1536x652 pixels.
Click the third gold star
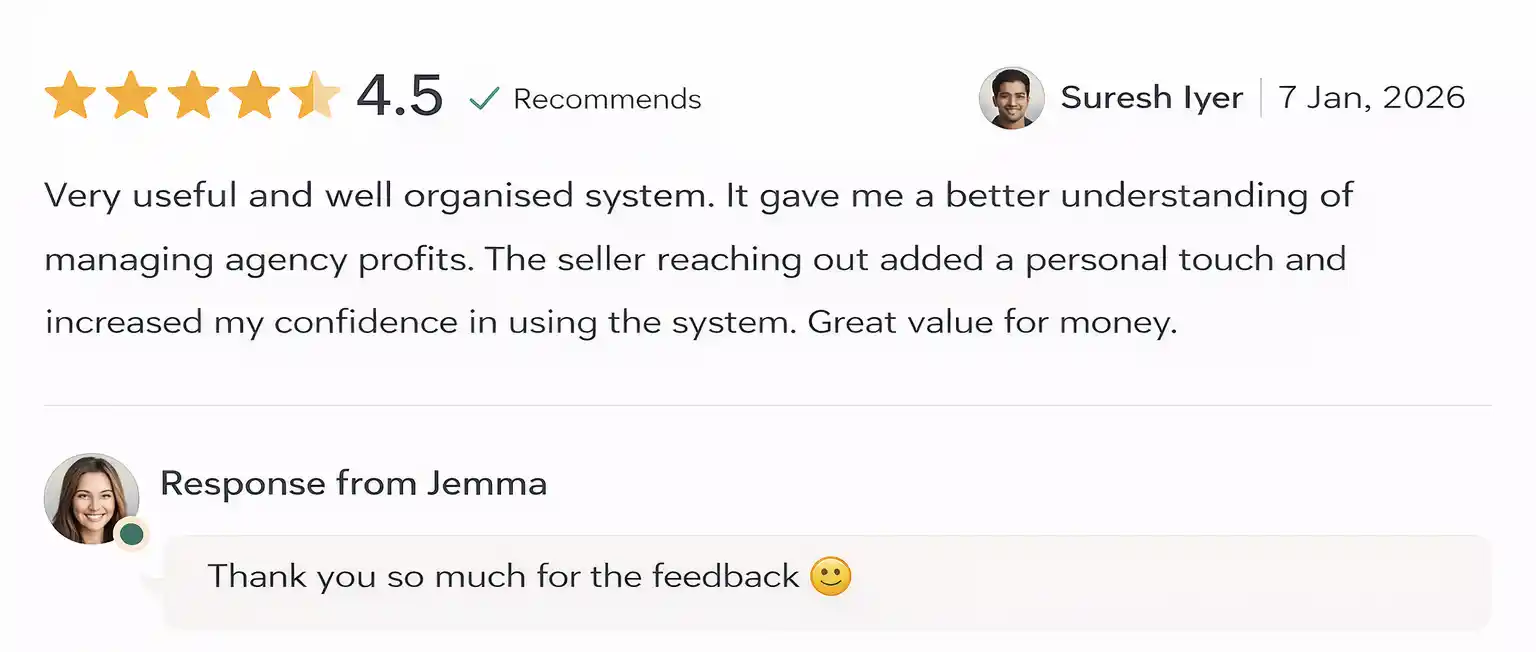click(x=193, y=96)
